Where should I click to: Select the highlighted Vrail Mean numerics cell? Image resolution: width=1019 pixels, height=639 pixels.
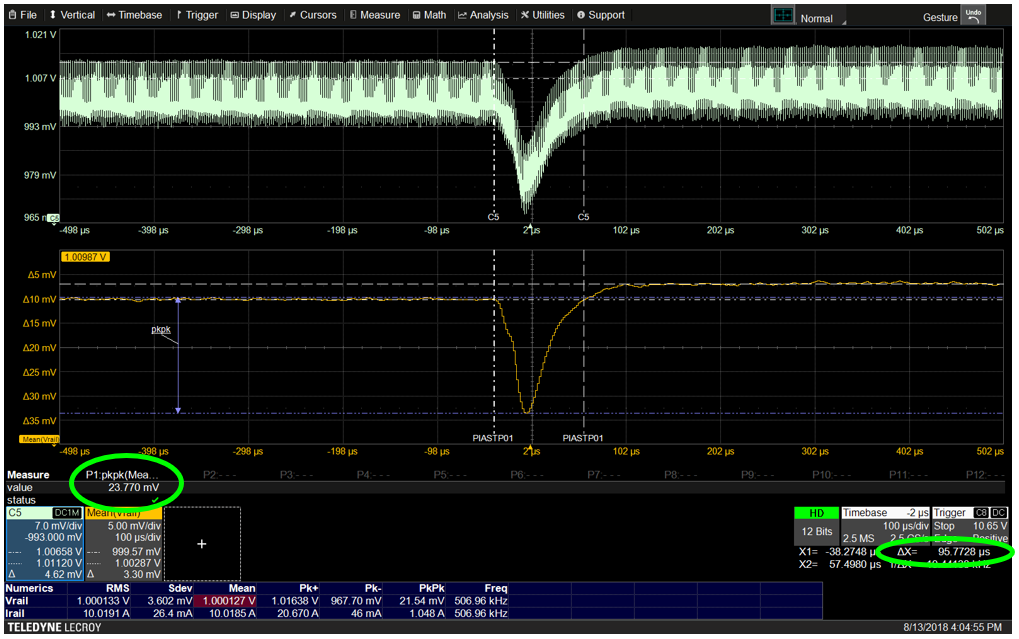229,602
